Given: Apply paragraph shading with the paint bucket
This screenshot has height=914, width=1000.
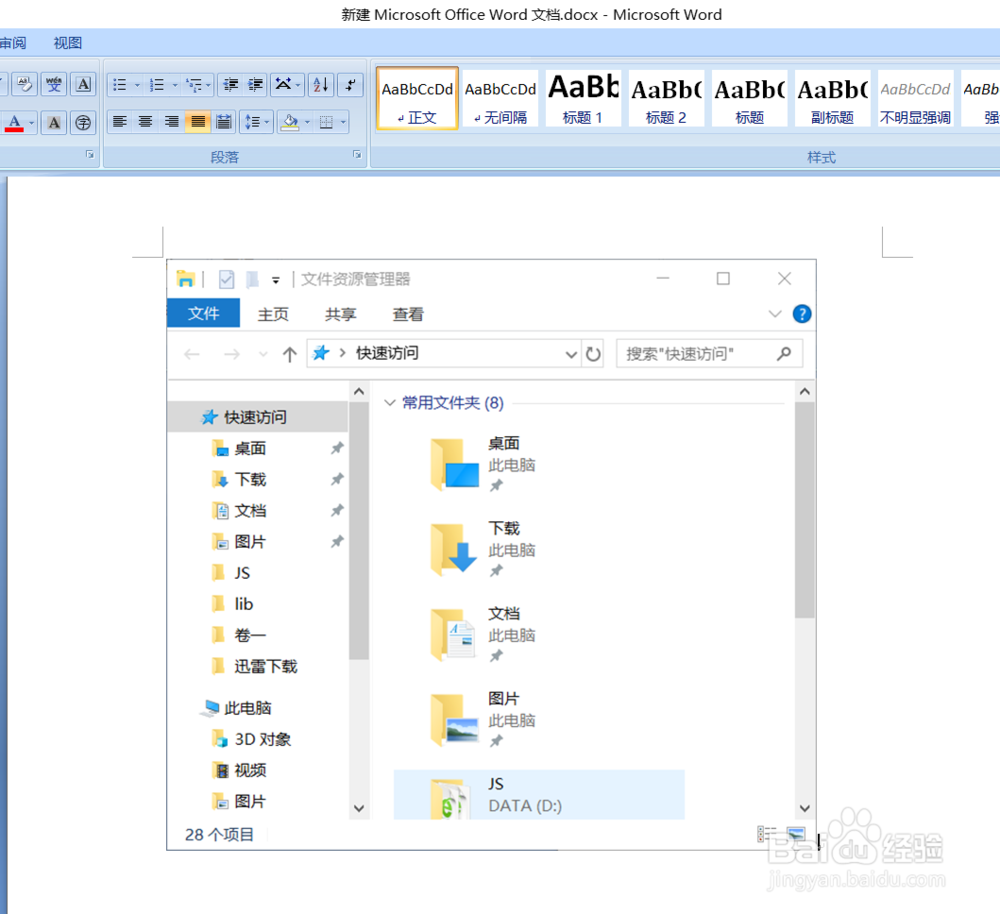Looking at the screenshot, I should (x=290, y=122).
